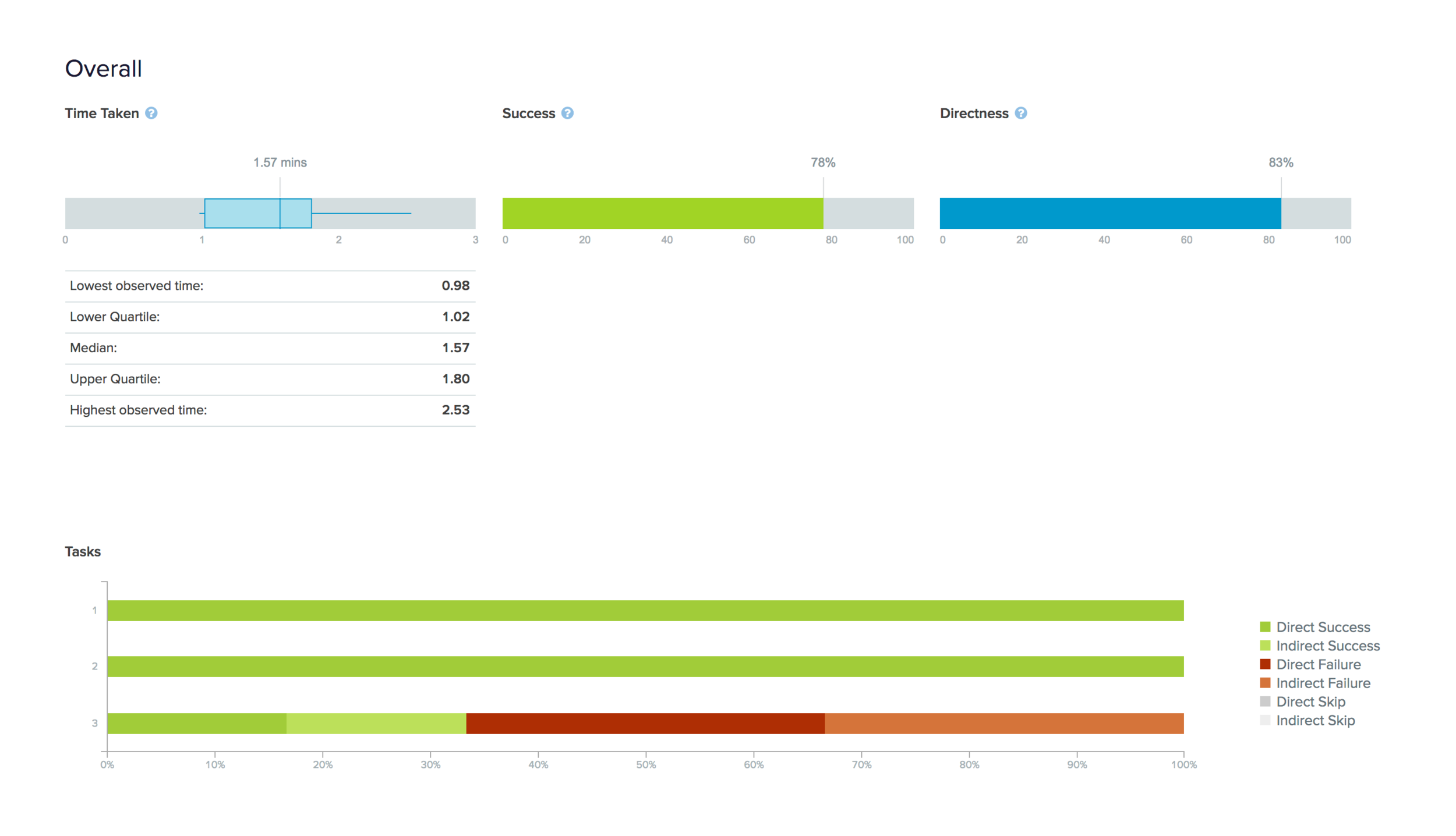This screenshot has height=836, width=1456.
Task: Select Task 3 orange indirect failure segment
Action: click(x=1004, y=723)
